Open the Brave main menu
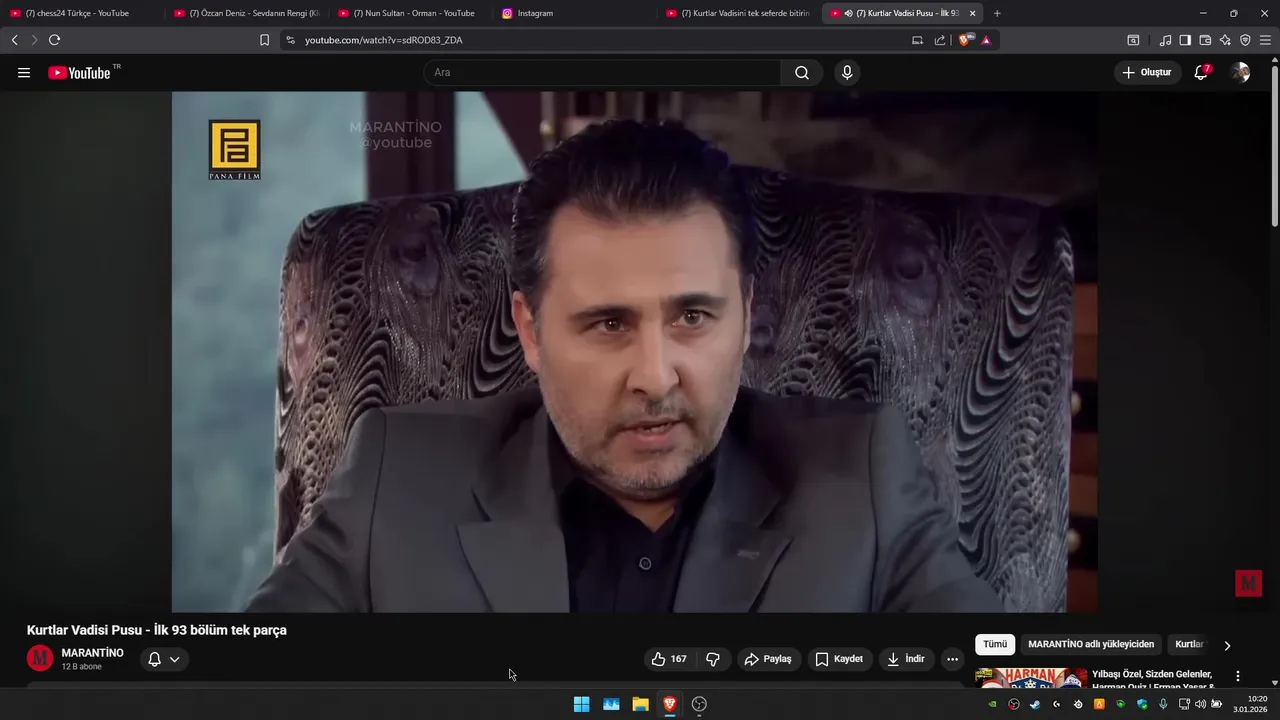The image size is (1280, 720). pos(1266,40)
